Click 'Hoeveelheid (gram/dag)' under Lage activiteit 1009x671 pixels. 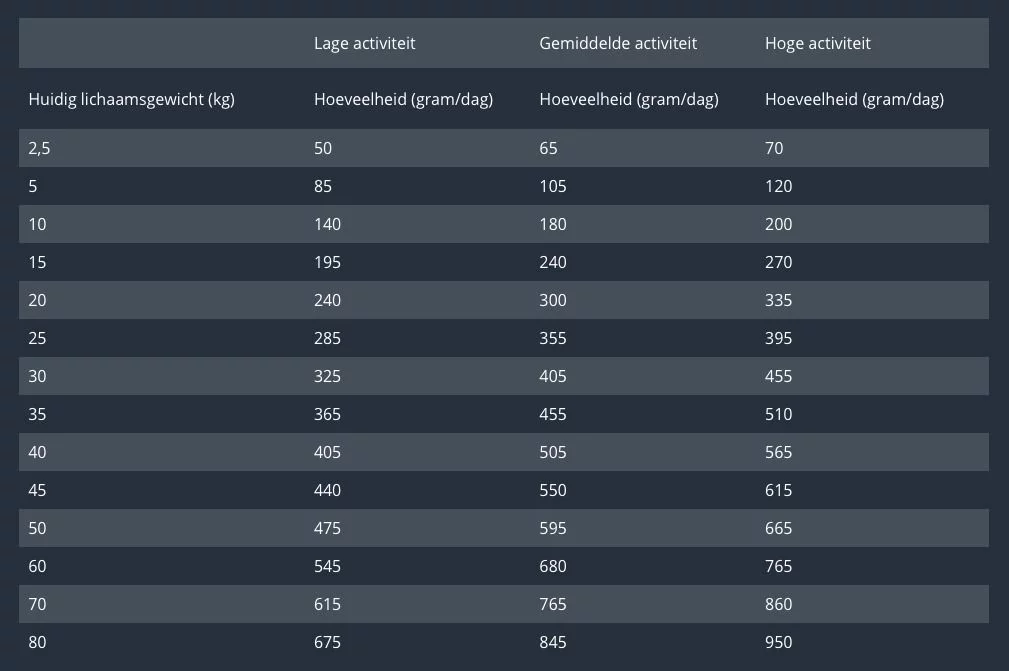403,99
